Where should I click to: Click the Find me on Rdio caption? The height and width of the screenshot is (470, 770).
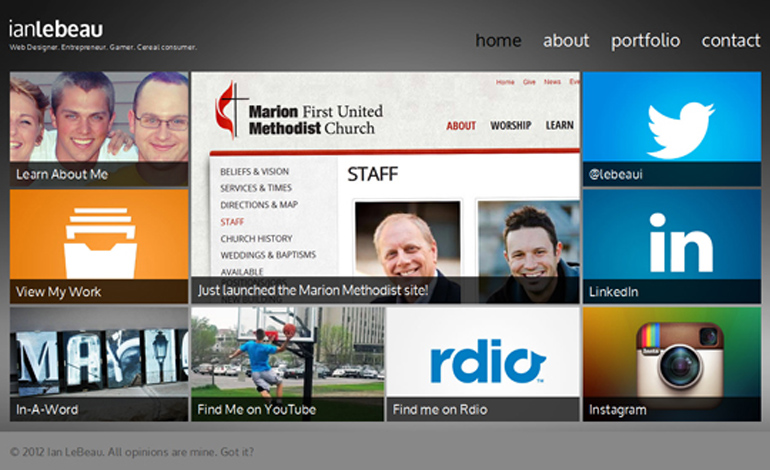pyautogui.click(x=440, y=409)
